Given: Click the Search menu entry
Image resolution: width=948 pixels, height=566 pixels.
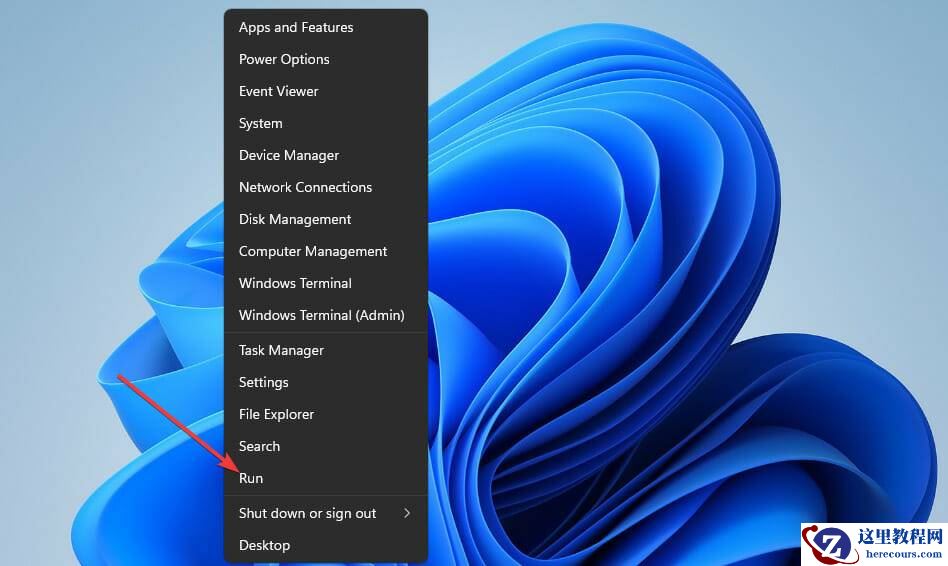Looking at the screenshot, I should 326,447.
